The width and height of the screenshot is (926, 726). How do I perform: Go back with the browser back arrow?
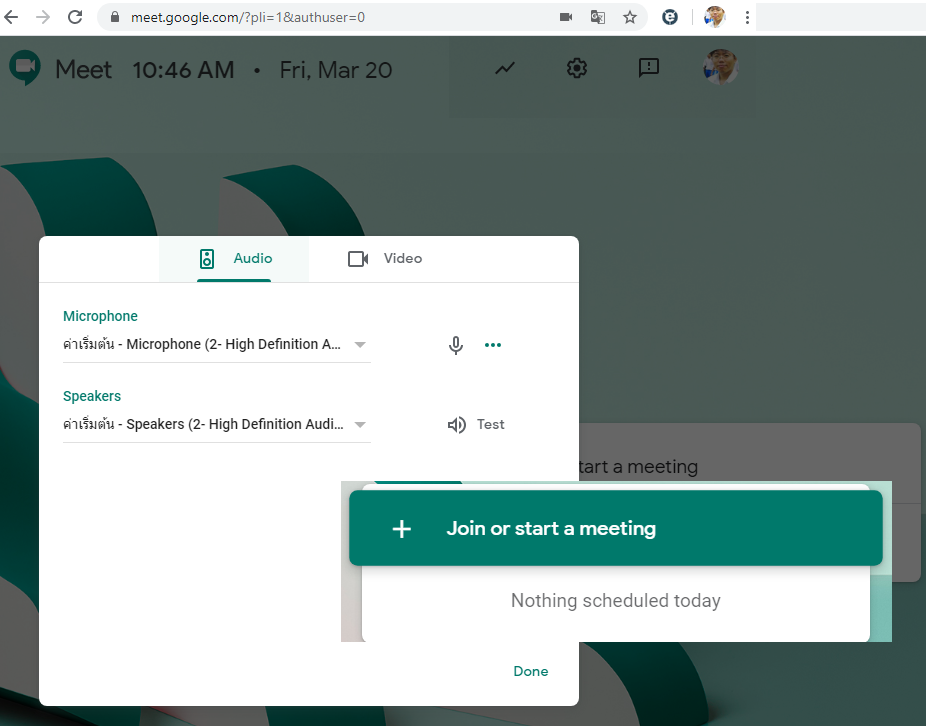pyautogui.click(x=11, y=17)
